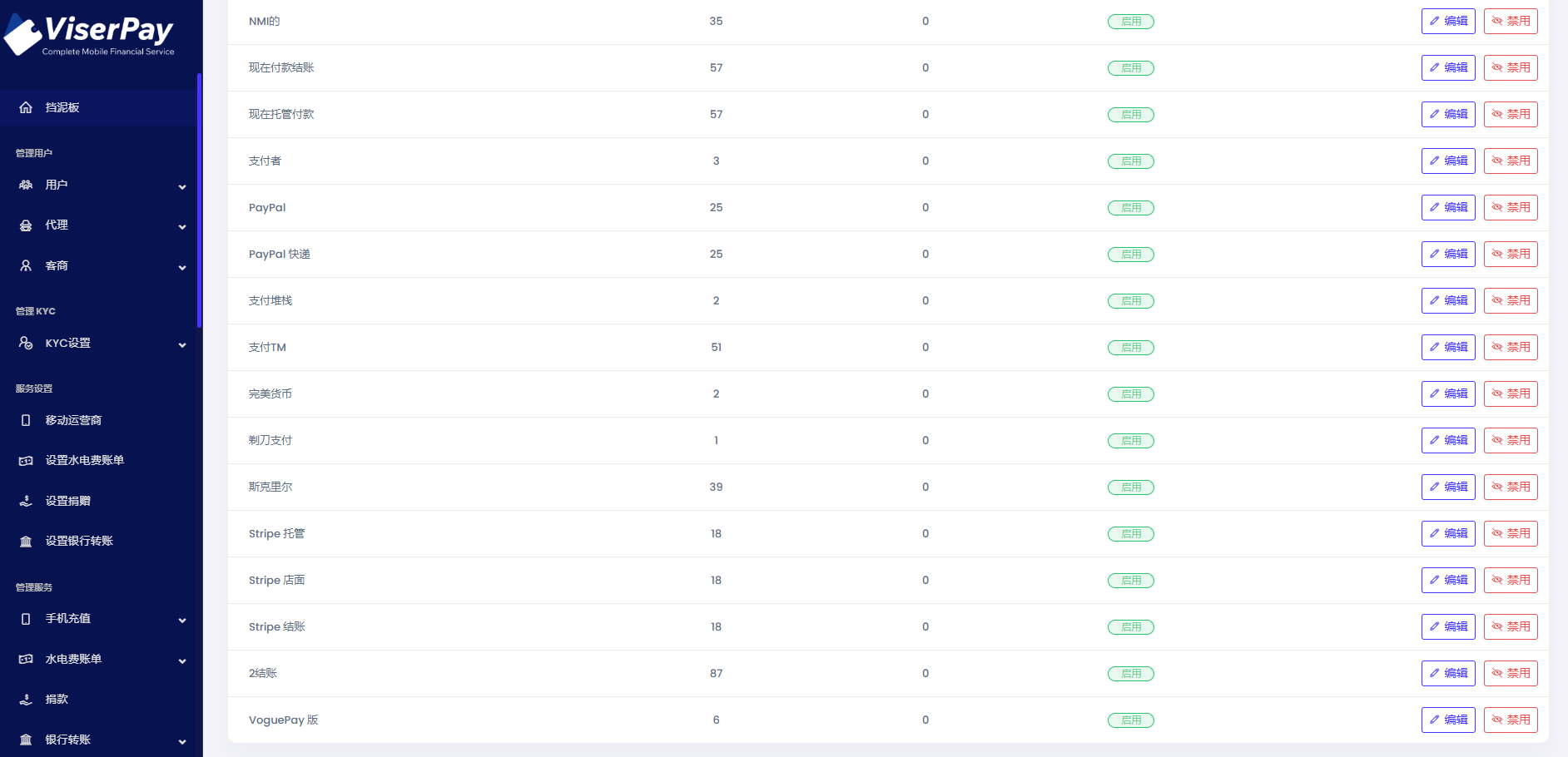Click the value 51 in 支付TM row
The image size is (1568, 757).
[716, 347]
